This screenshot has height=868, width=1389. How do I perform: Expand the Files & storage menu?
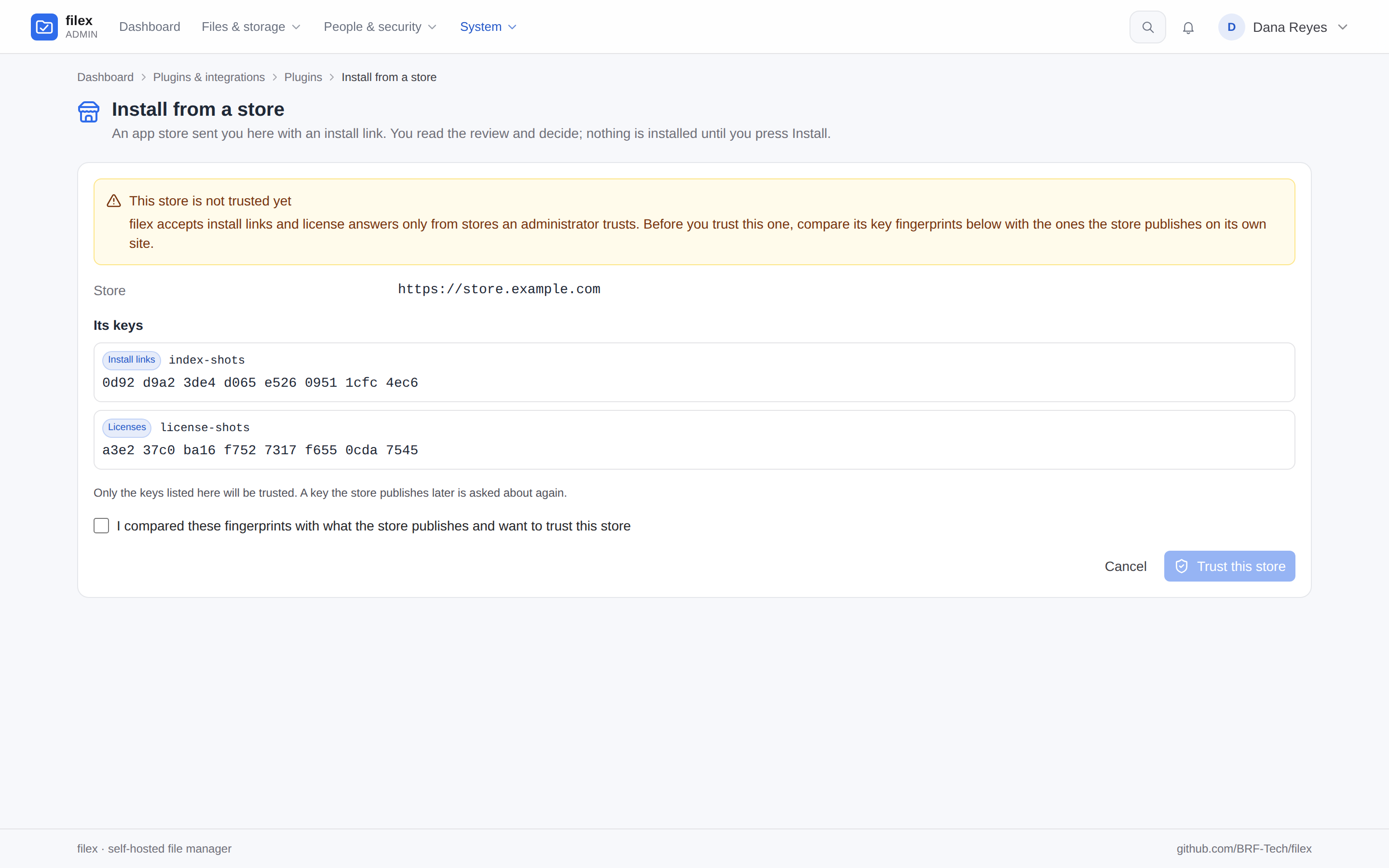point(251,27)
